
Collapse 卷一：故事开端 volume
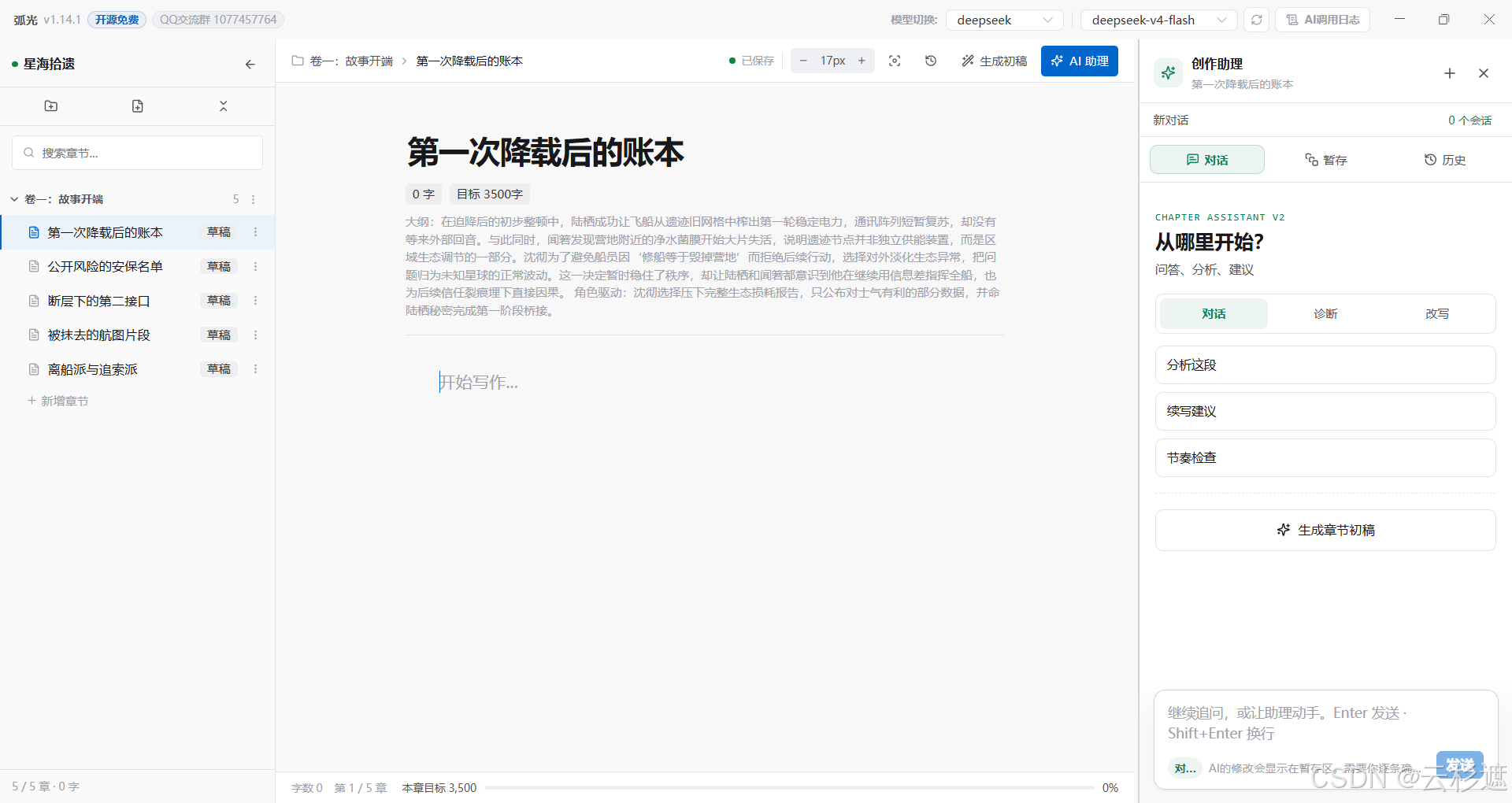[14, 199]
